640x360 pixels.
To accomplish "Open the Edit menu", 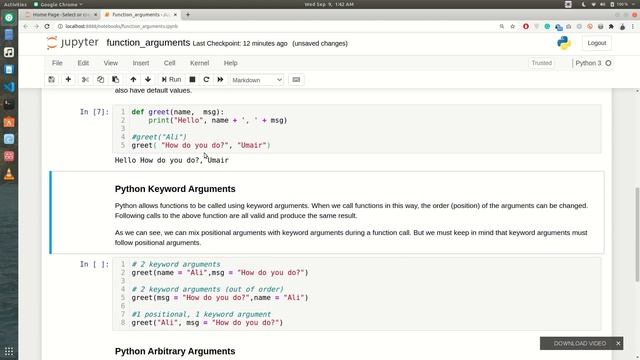I will pyautogui.click(x=83, y=63).
